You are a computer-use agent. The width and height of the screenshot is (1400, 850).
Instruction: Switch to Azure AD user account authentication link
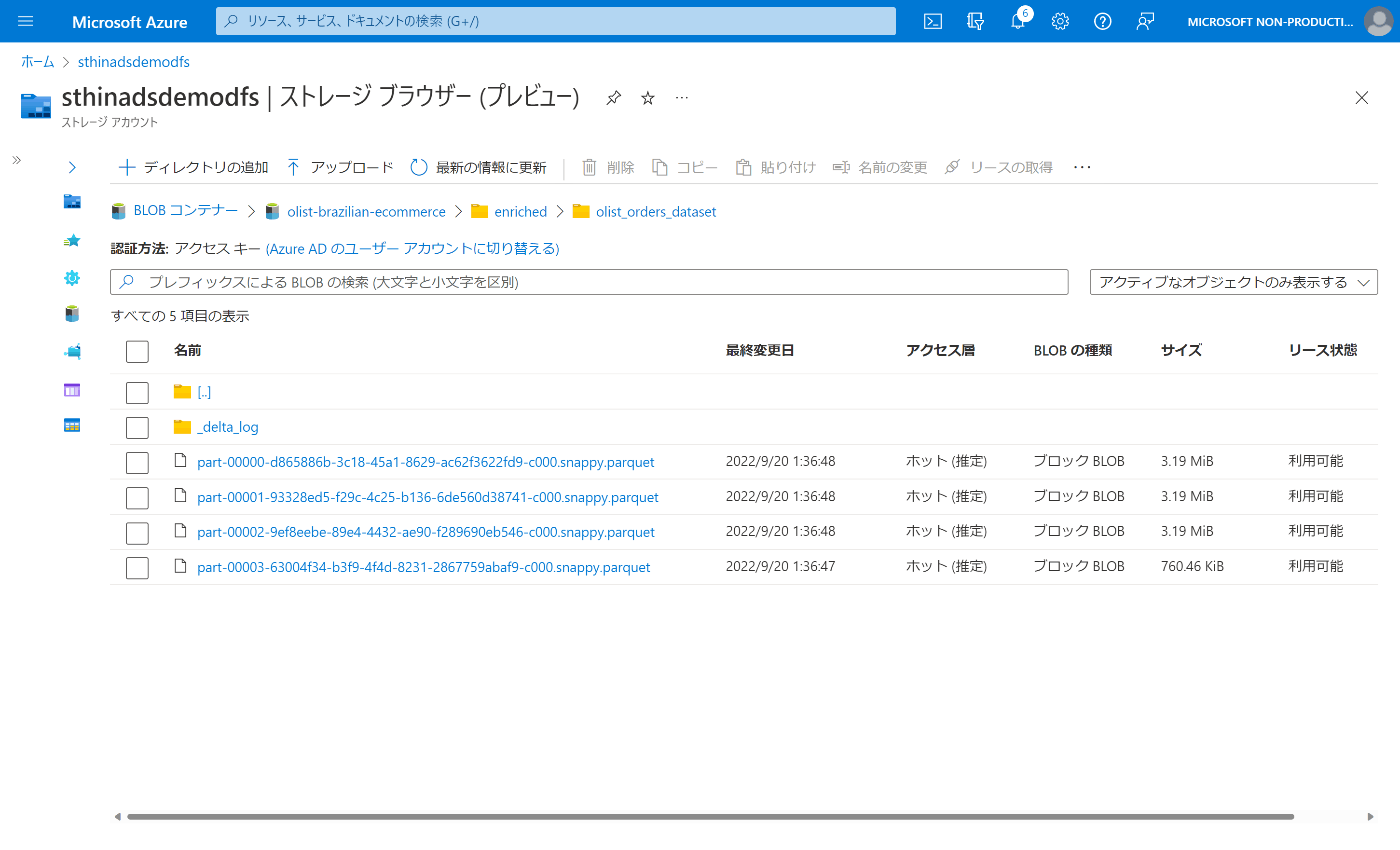[x=412, y=248]
